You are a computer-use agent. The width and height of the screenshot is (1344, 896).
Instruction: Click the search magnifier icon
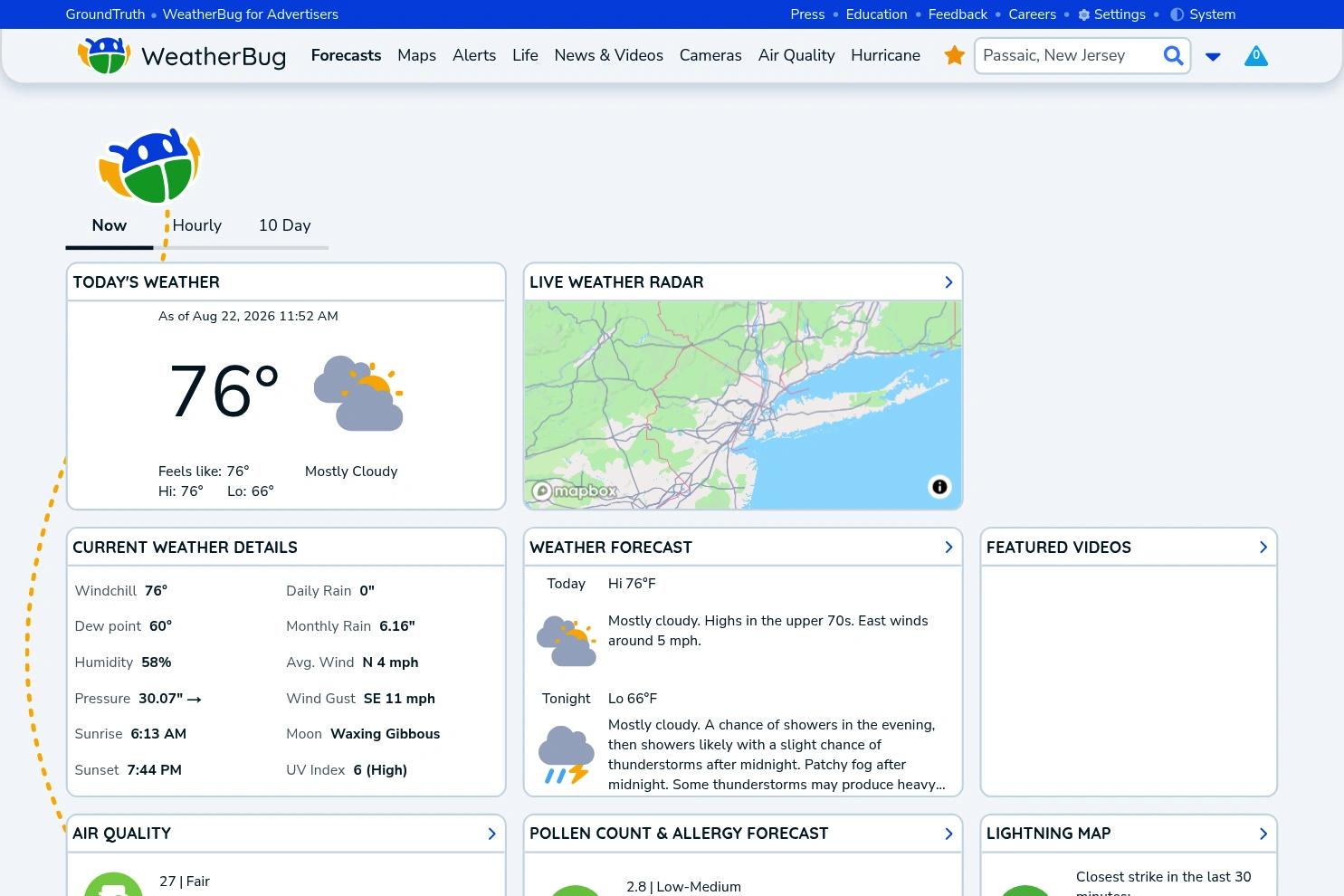(1173, 56)
